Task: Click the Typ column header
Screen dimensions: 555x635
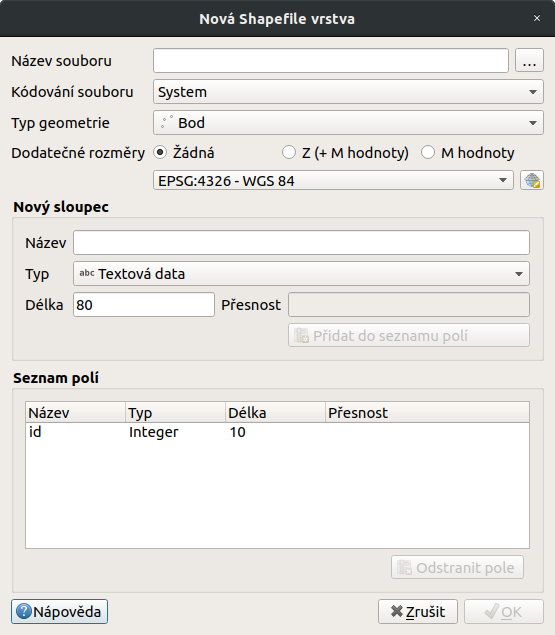Action: [x=175, y=413]
